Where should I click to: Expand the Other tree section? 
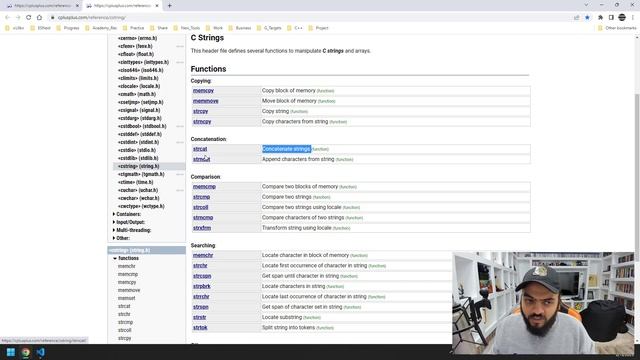click(x=121, y=238)
